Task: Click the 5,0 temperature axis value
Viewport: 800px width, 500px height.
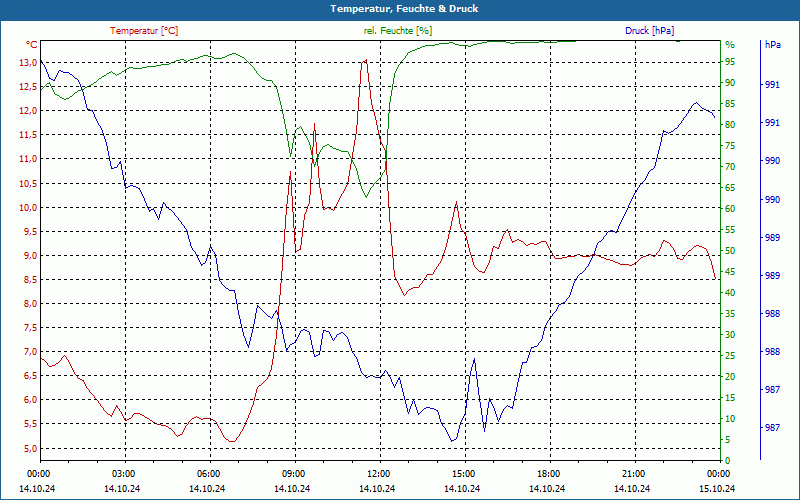Action: (x=30, y=448)
